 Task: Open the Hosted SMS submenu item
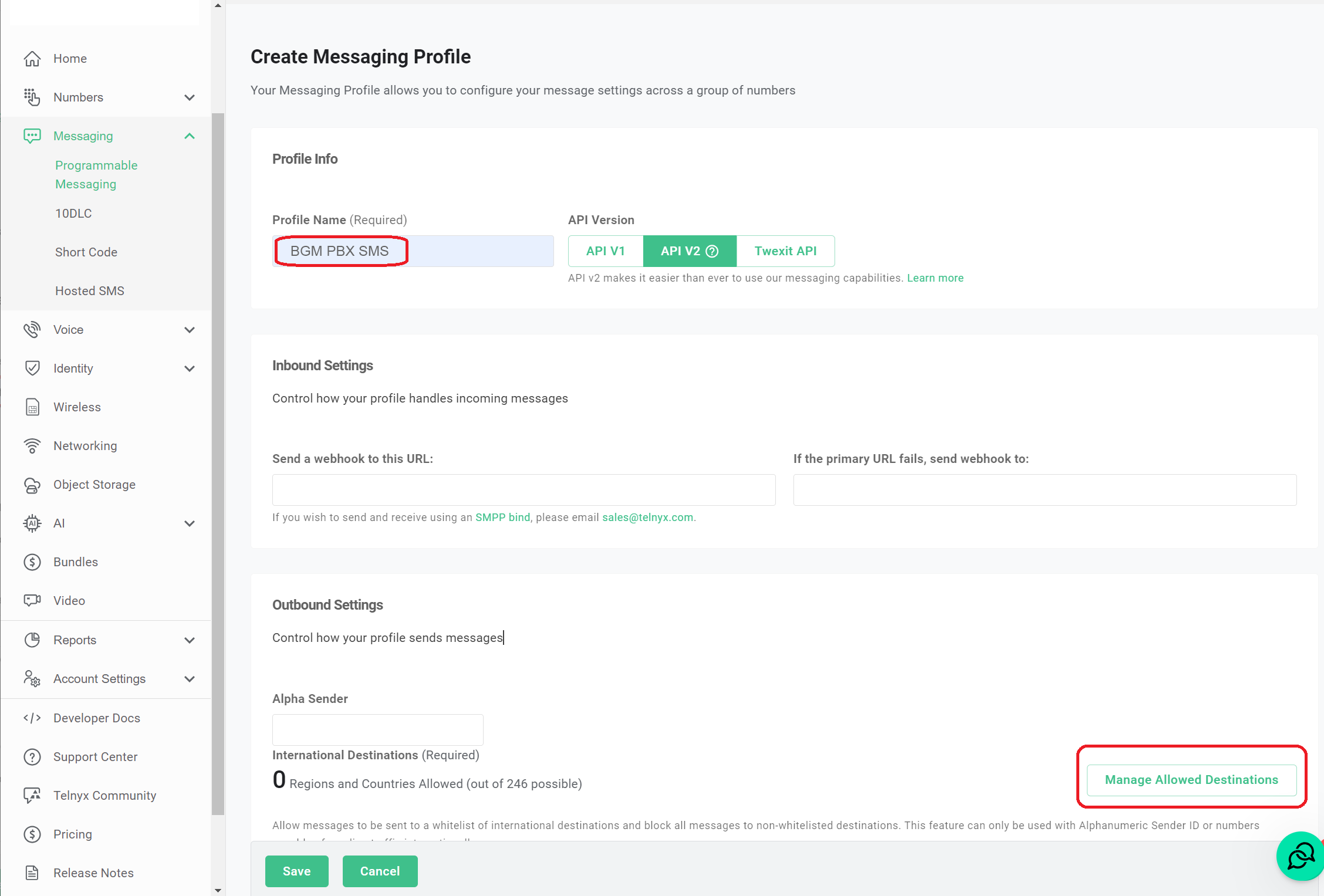click(90, 291)
